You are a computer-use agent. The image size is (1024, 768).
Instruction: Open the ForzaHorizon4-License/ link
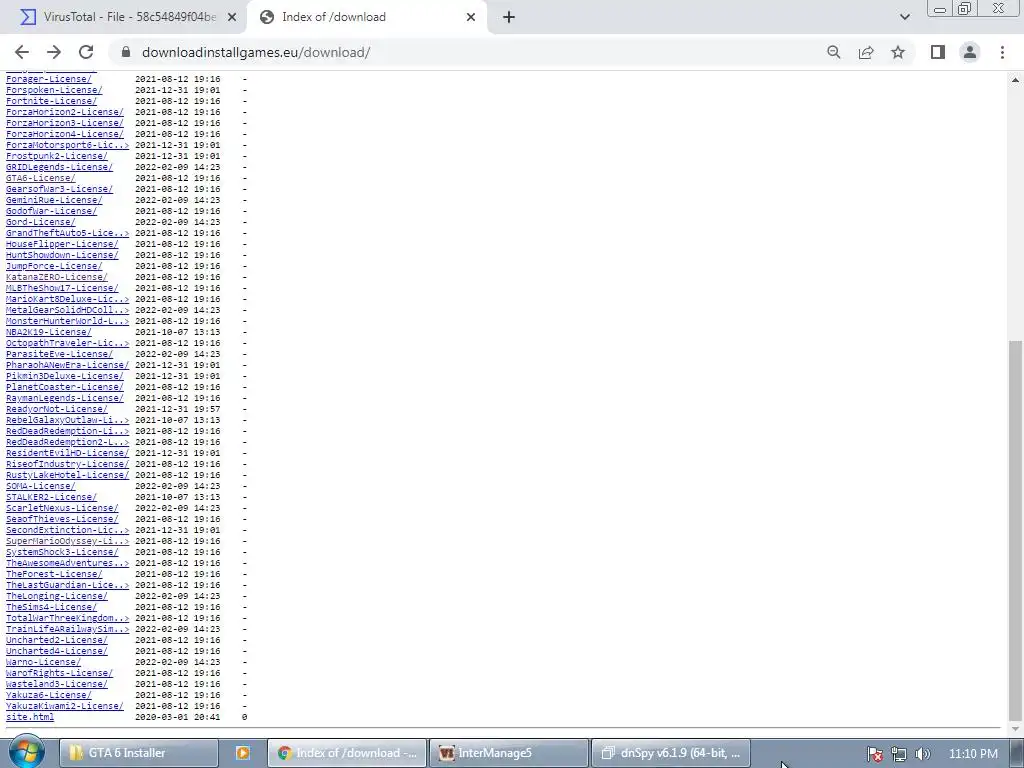pyautogui.click(x=65, y=134)
